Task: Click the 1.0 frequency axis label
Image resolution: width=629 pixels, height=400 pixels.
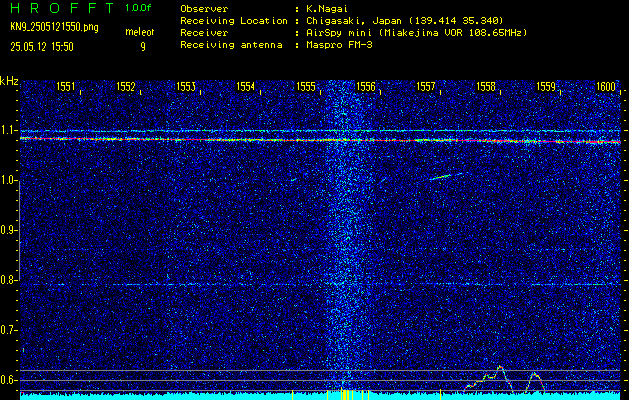Action: click(x=8, y=180)
